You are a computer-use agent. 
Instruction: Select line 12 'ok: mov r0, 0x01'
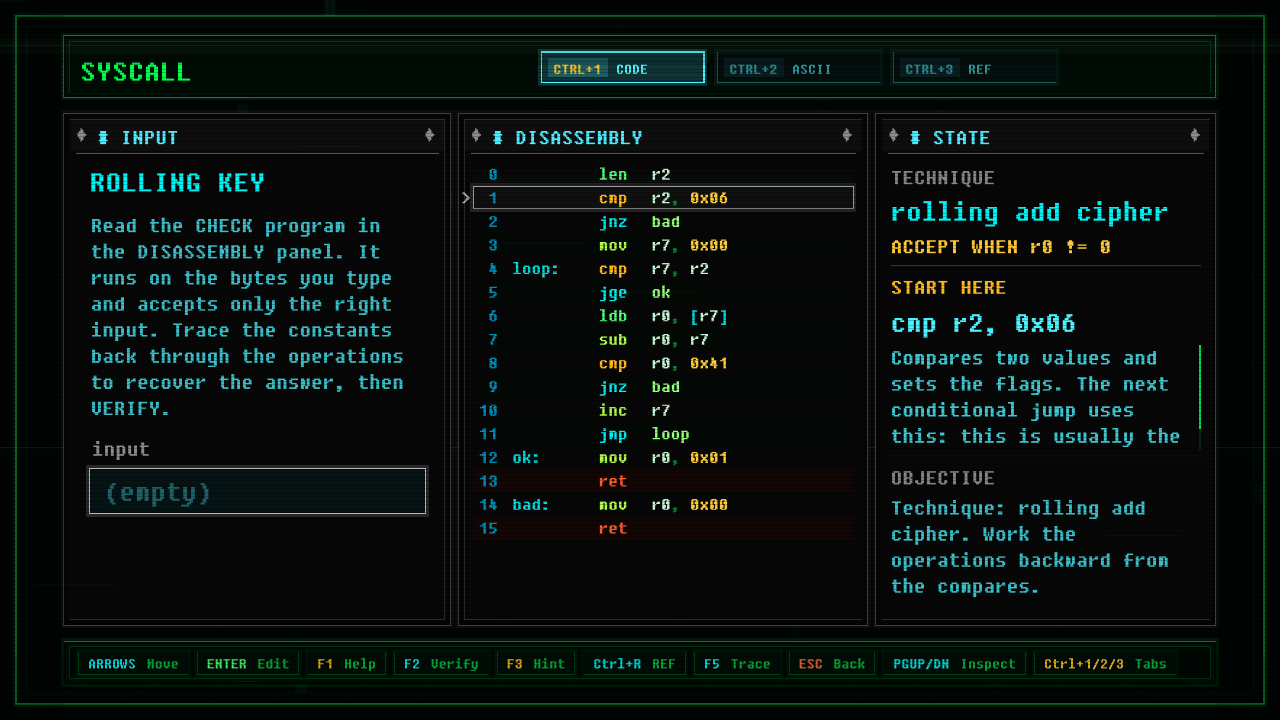coord(663,458)
